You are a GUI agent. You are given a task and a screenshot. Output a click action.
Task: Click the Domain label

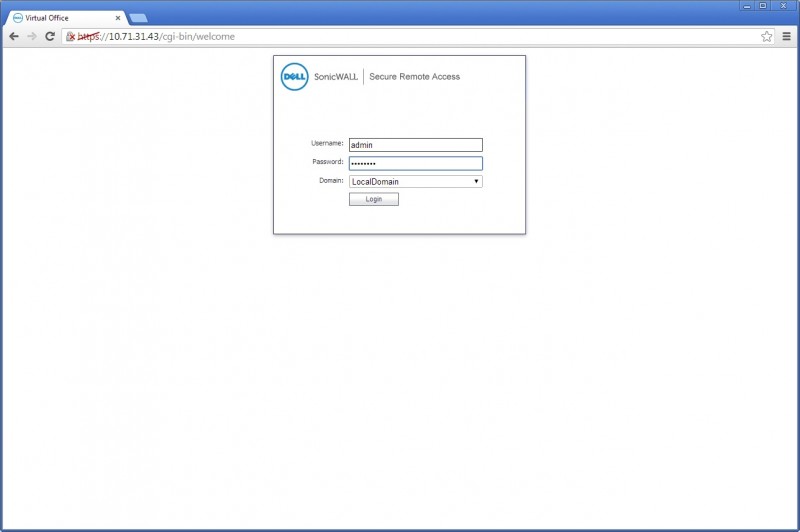pyautogui.click(x=331, y=181)
